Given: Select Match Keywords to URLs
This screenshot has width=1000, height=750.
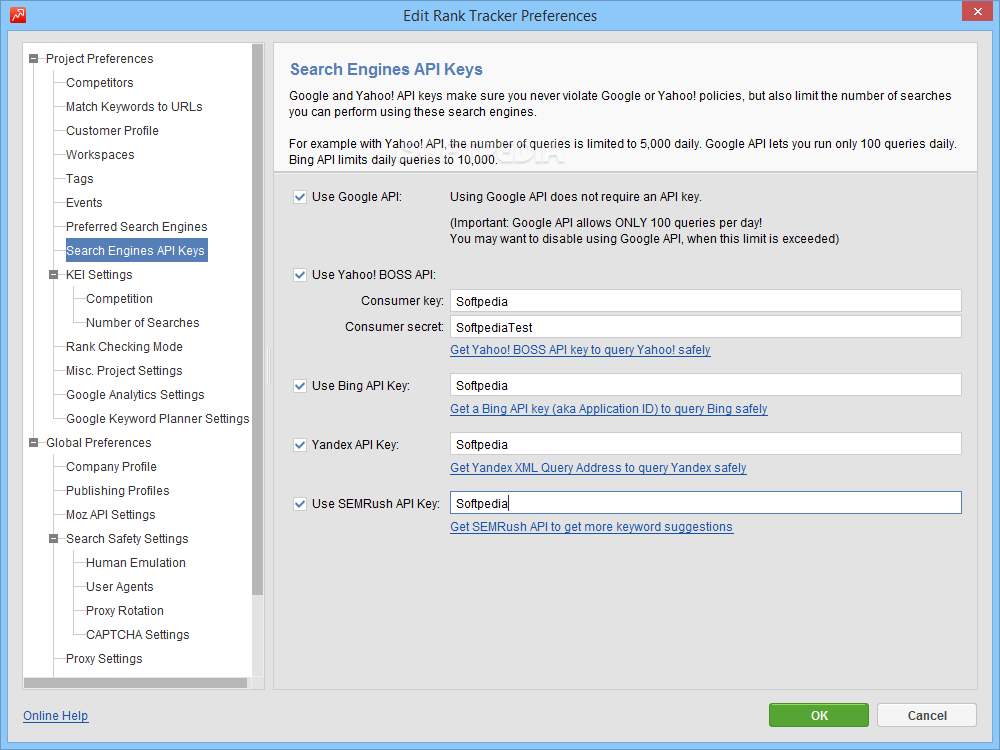Looking at the screenshot, I should (134, 107).
